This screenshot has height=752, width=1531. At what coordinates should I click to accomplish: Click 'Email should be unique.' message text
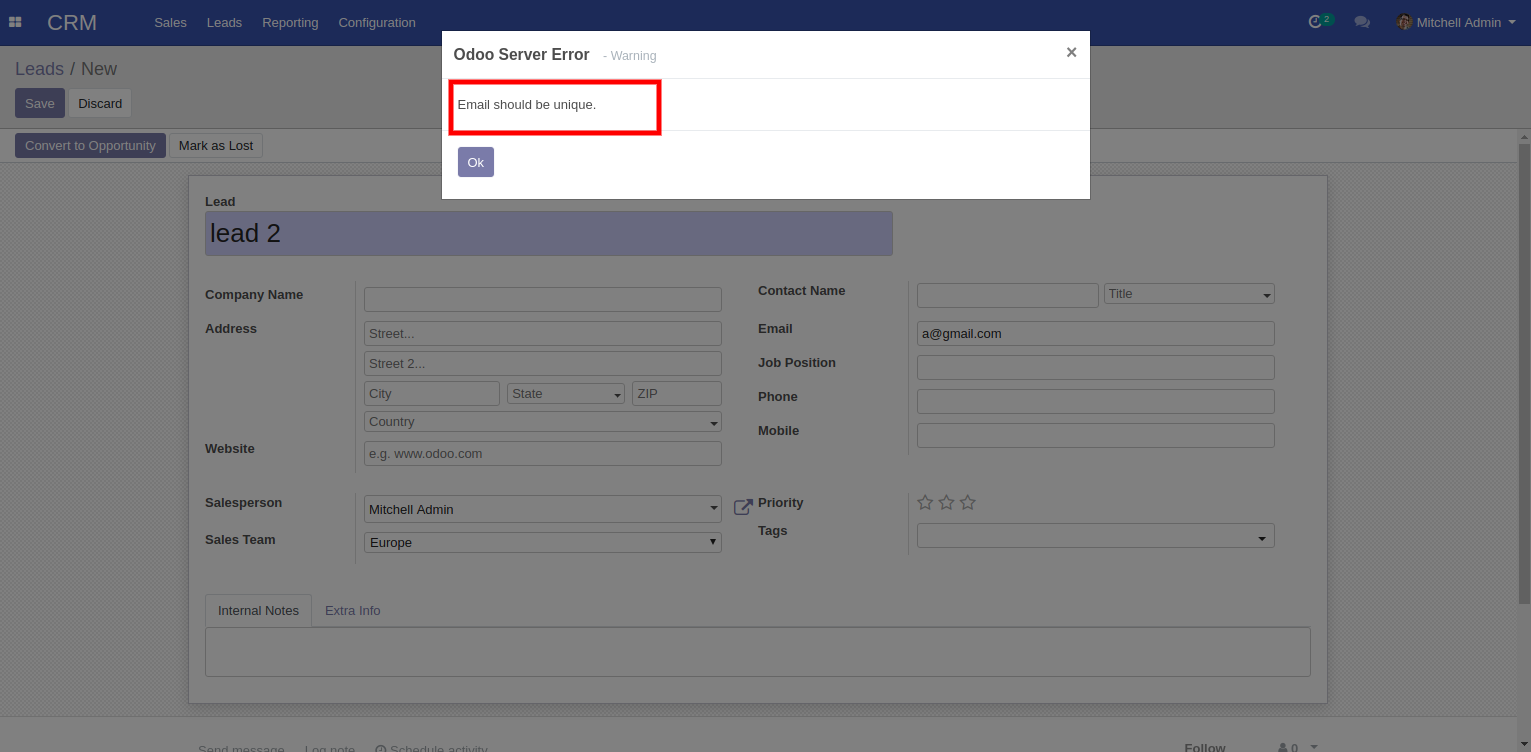527,104
